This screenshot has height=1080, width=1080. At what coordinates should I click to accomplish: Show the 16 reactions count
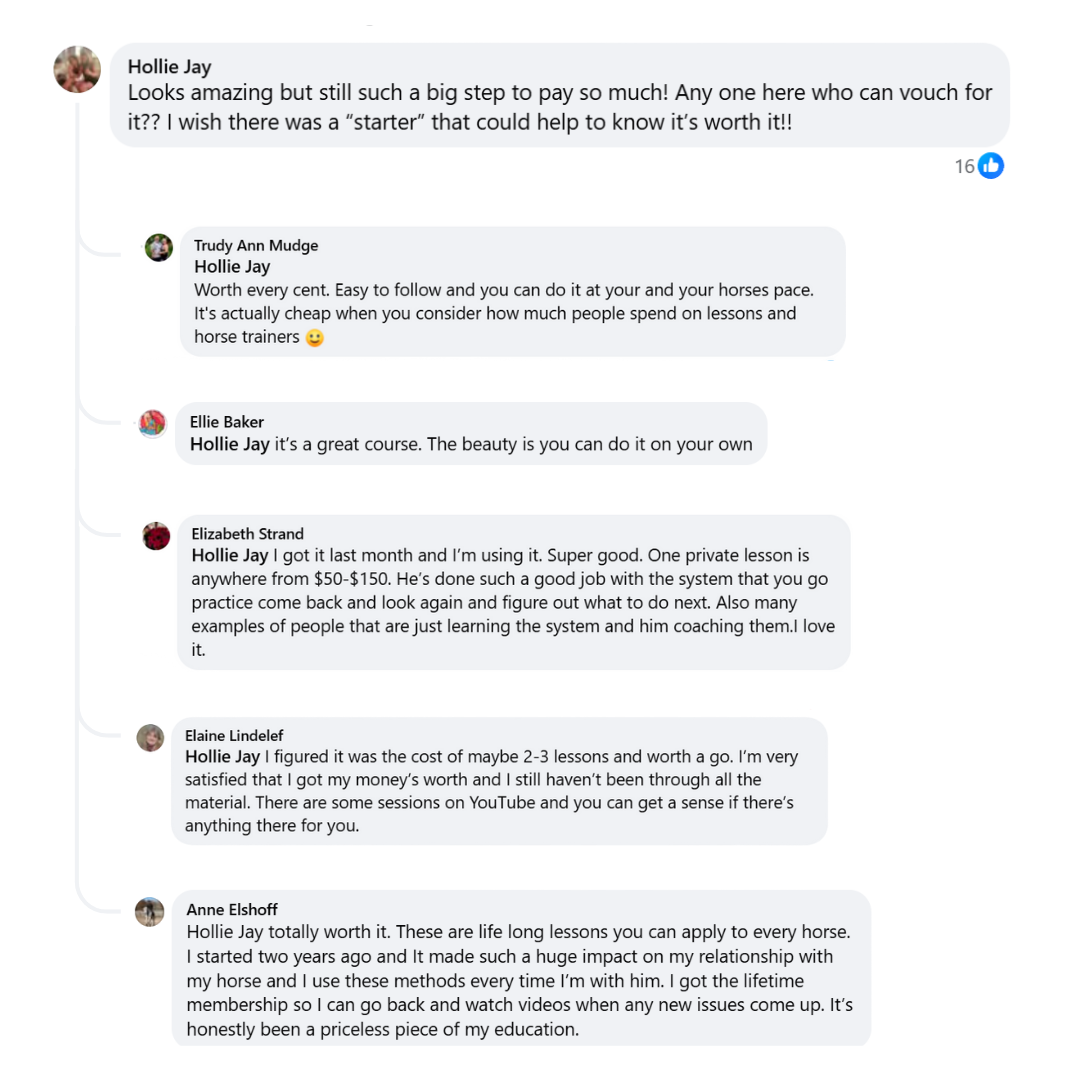click(x=964, y=166)
